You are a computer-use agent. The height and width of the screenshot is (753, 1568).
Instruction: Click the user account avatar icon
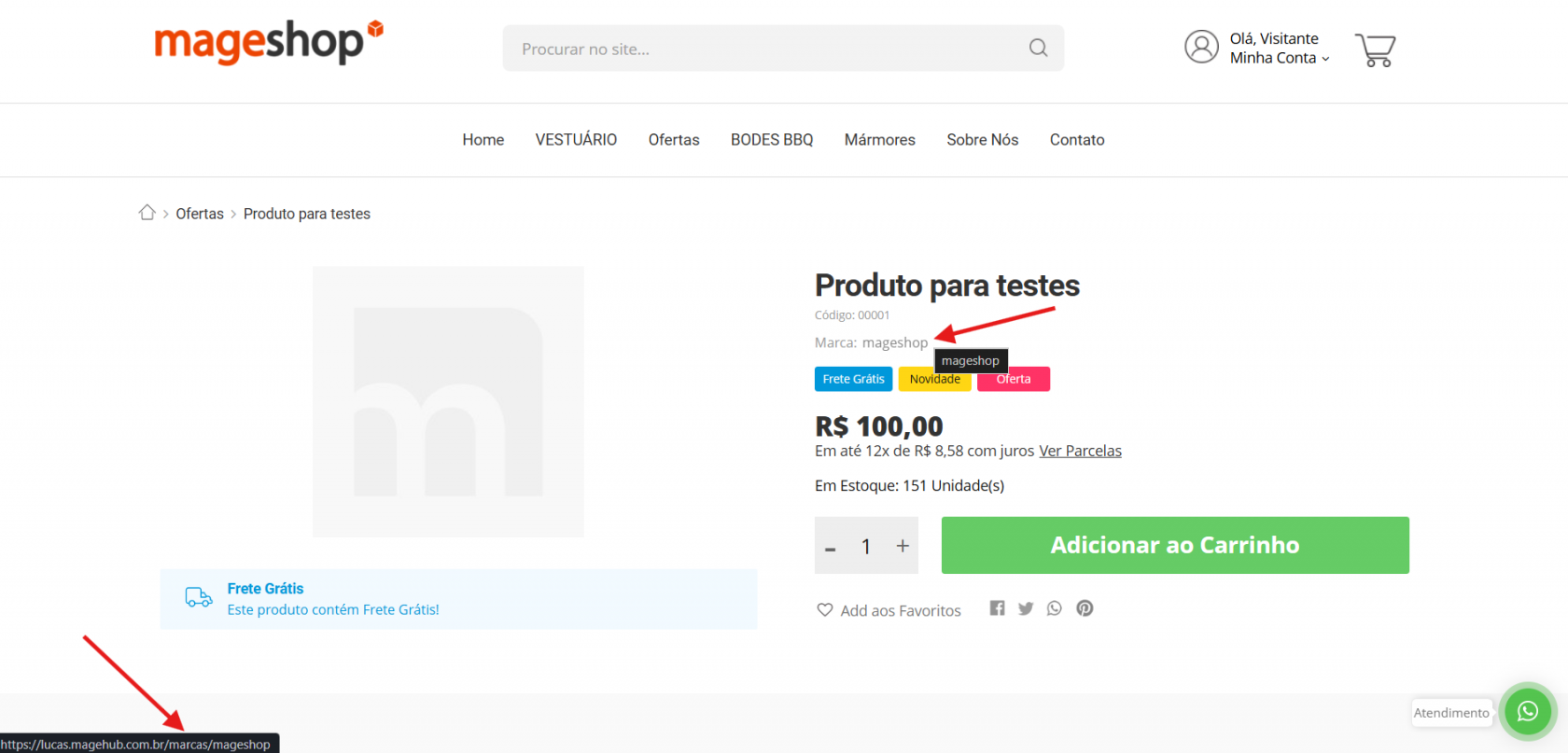pyautogui.click(x=1201, y=47)
